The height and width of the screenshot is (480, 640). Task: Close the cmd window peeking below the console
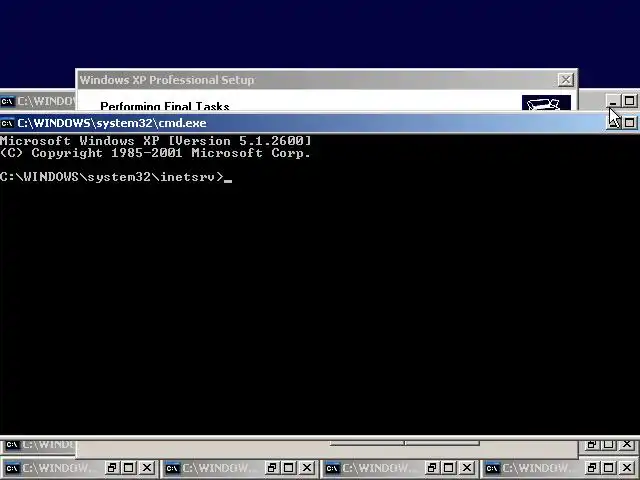pyautogui.click(x=626, y=444)
